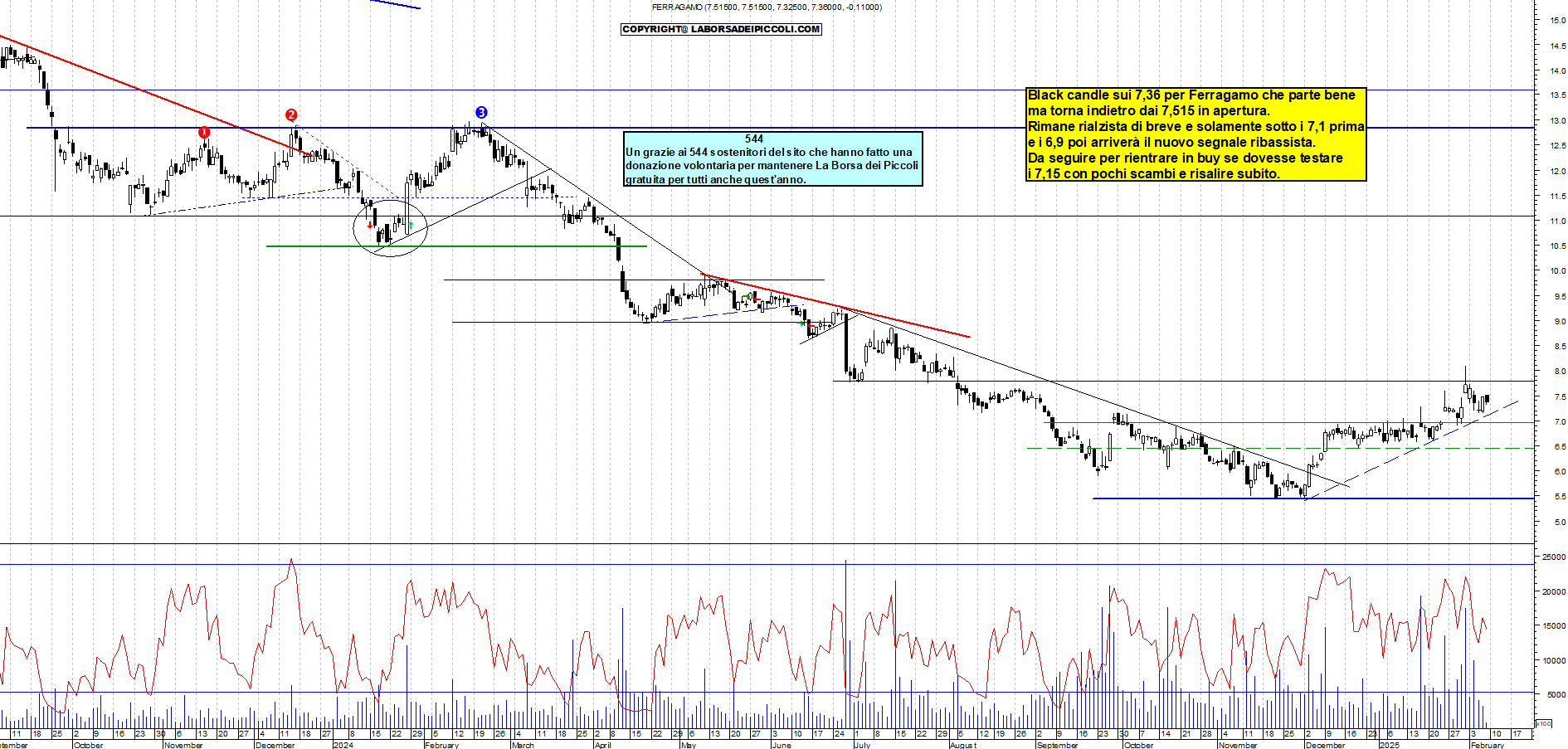Click the 'August' month label
1568x749 pixels.
(963, 745)
